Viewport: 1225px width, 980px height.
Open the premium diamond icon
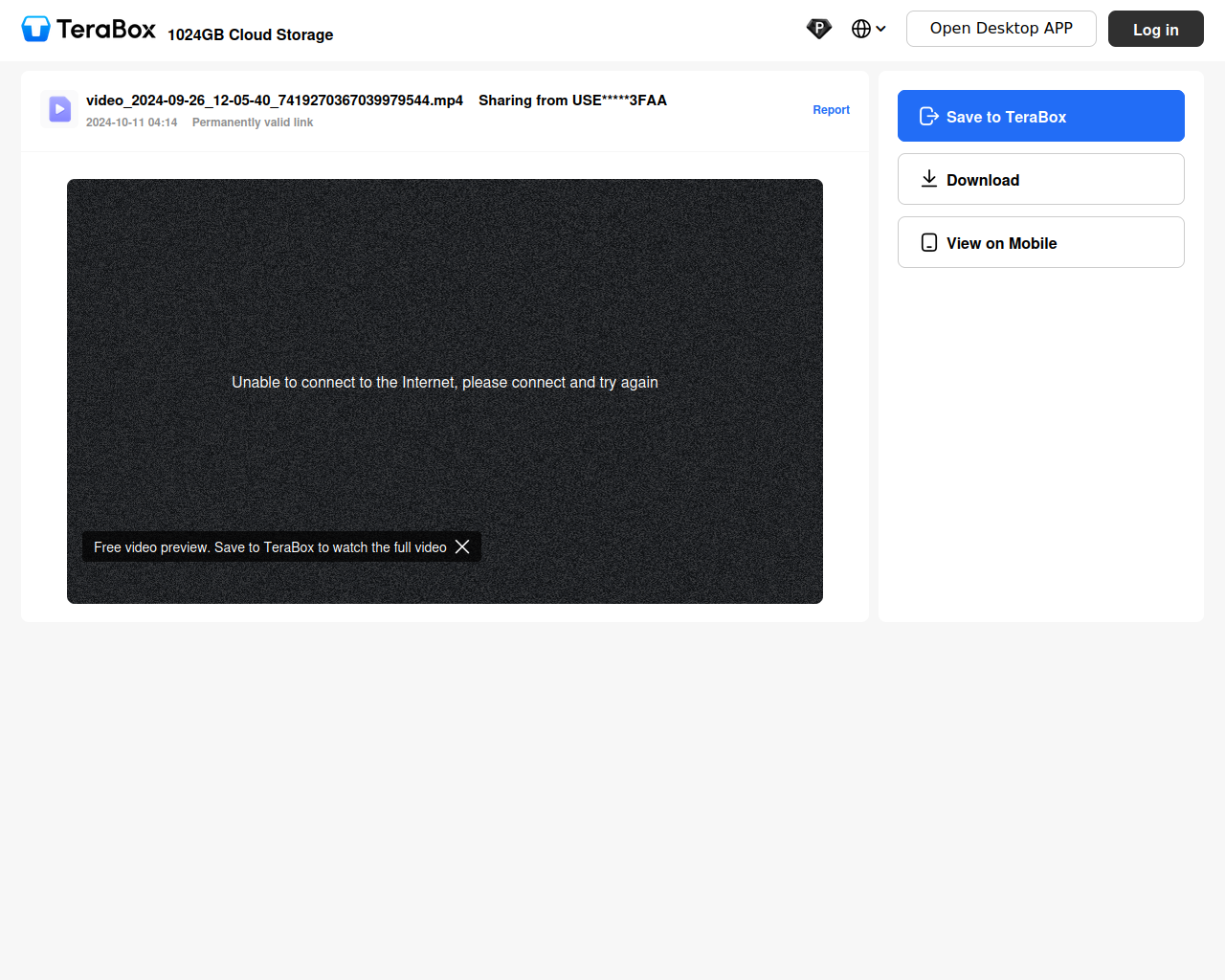[819, 29]
